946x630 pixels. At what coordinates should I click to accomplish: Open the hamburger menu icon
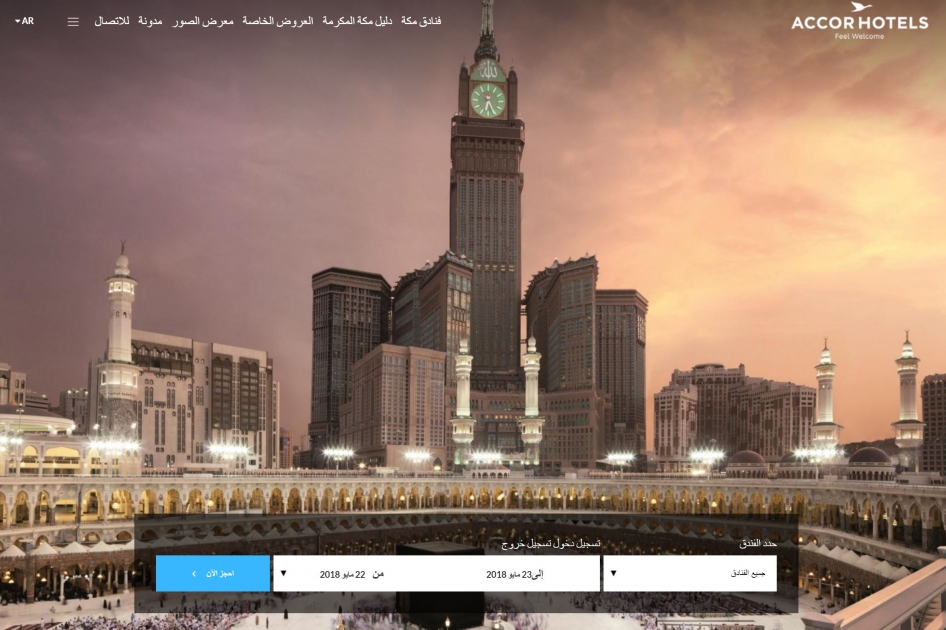coord(73,22)
